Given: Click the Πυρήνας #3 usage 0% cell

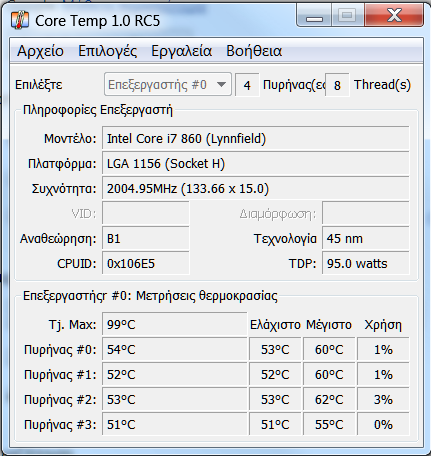Looking at the screenshot, I should click(383, 424).
